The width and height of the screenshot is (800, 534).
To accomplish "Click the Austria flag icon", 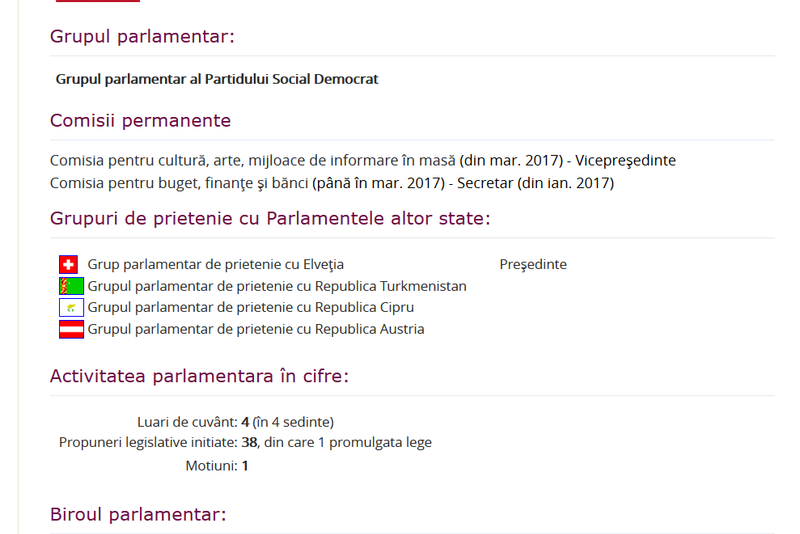I will 70,329.
